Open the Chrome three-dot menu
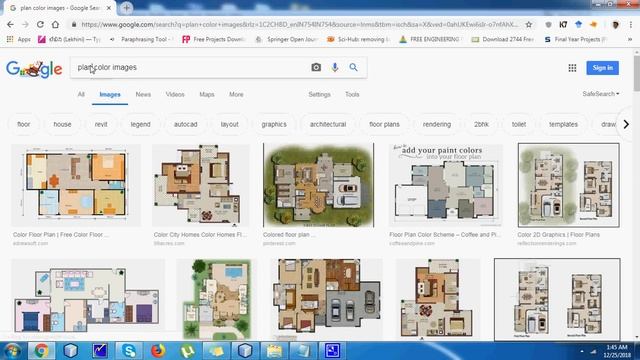This screenshot has width=640, height=360. coord(631,24)
